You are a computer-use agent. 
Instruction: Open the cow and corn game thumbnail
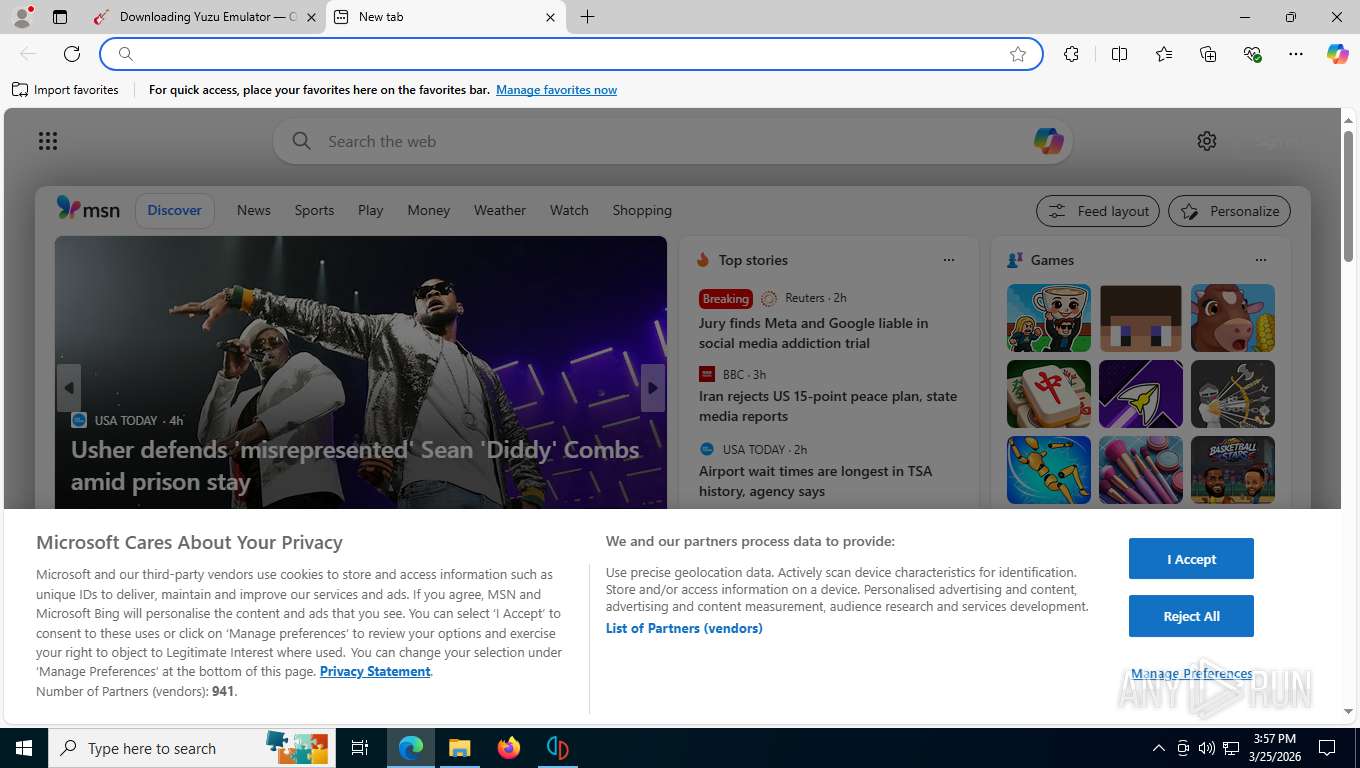(1233, 318)
